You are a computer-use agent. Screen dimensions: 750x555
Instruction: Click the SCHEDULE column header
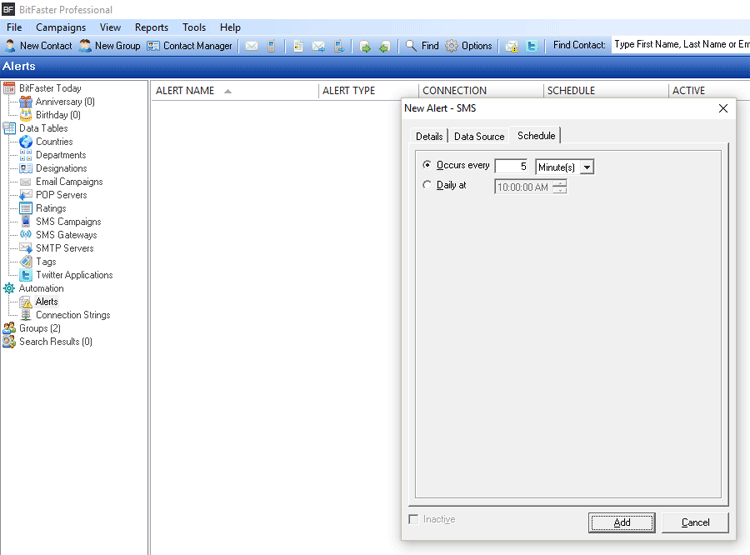pyautogui.click(x=606, y=91)
